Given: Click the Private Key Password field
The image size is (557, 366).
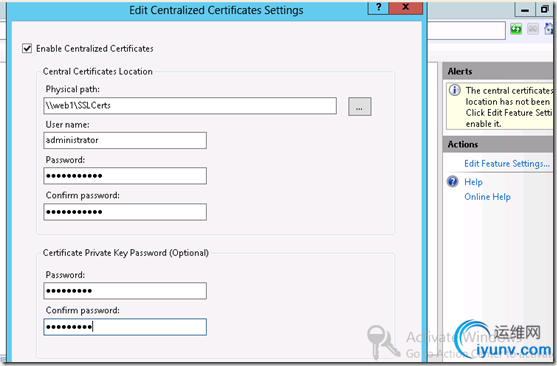Looking at the screenshot, I should coord(125,291).
